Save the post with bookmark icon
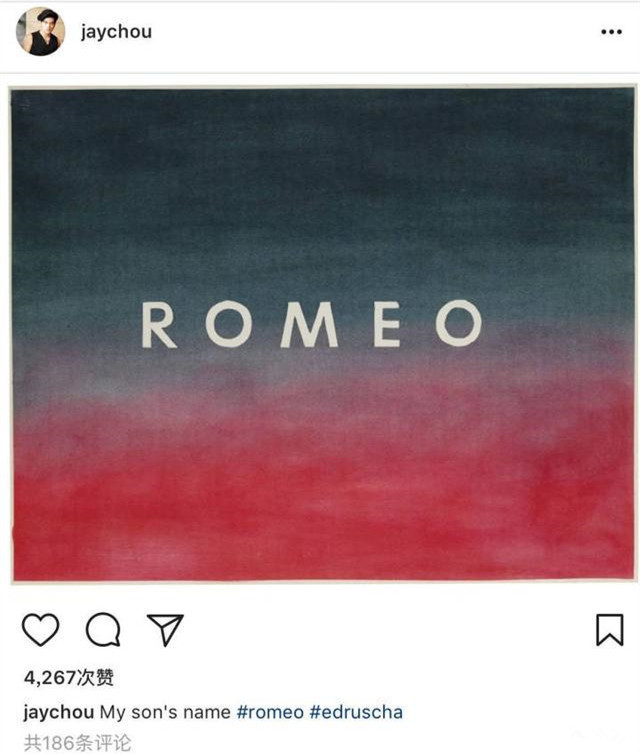This screenshot has height=754, width=640. 610,629
